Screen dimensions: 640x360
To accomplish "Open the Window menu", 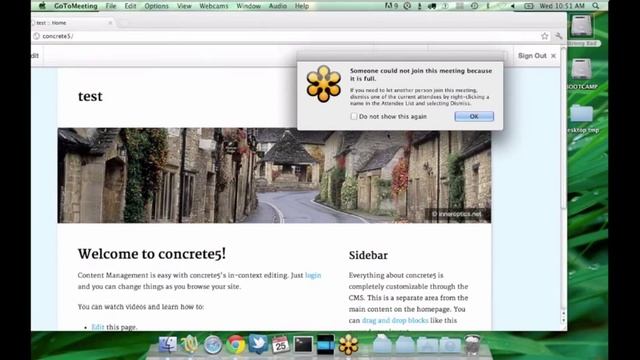I will point(249,6).
